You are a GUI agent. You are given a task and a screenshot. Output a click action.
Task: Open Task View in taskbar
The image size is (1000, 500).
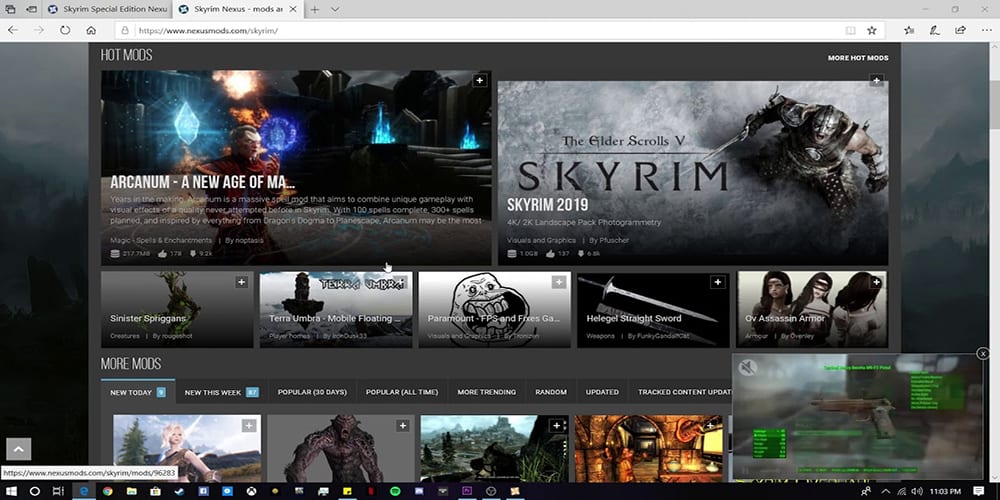pos(58,491)
